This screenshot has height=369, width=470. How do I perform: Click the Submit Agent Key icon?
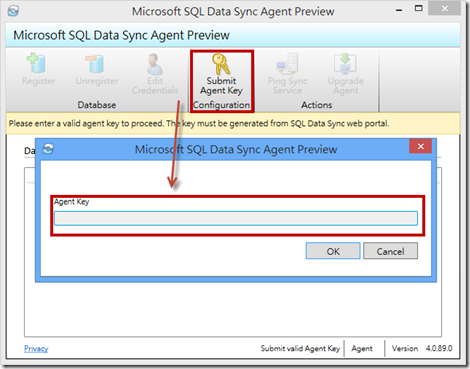point(221,64)
